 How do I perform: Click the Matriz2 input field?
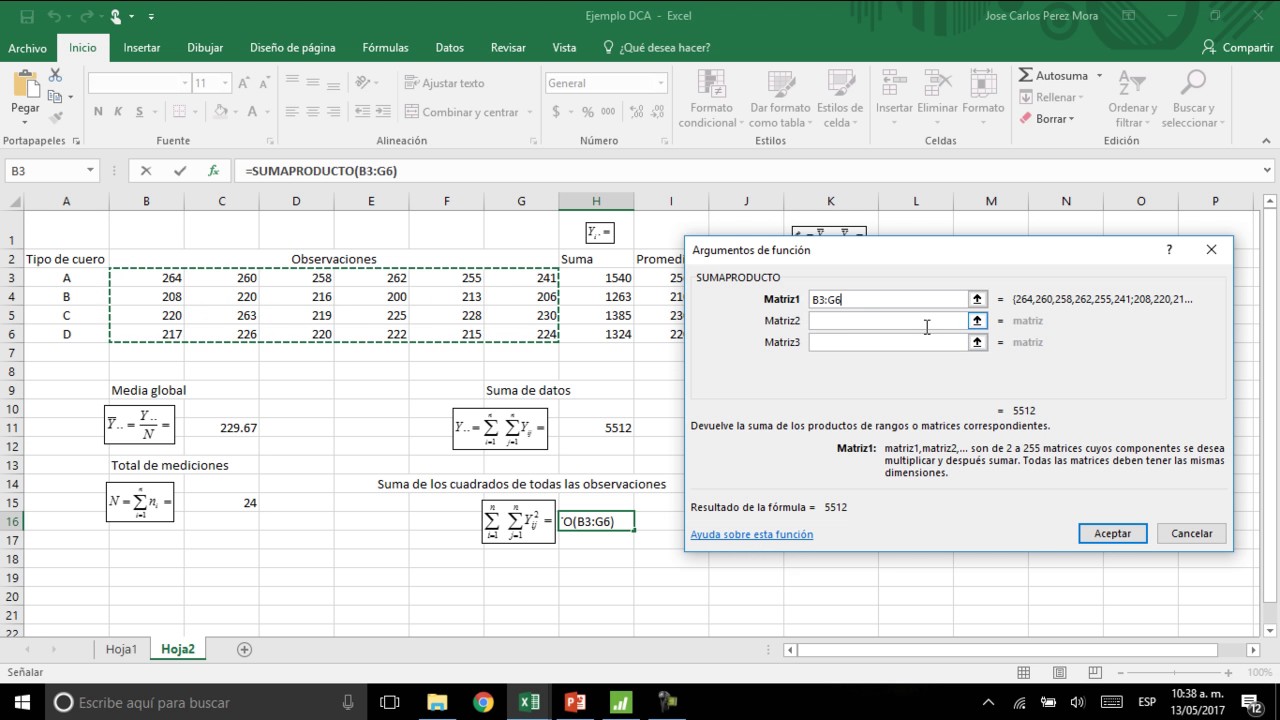tap(887, 320)
